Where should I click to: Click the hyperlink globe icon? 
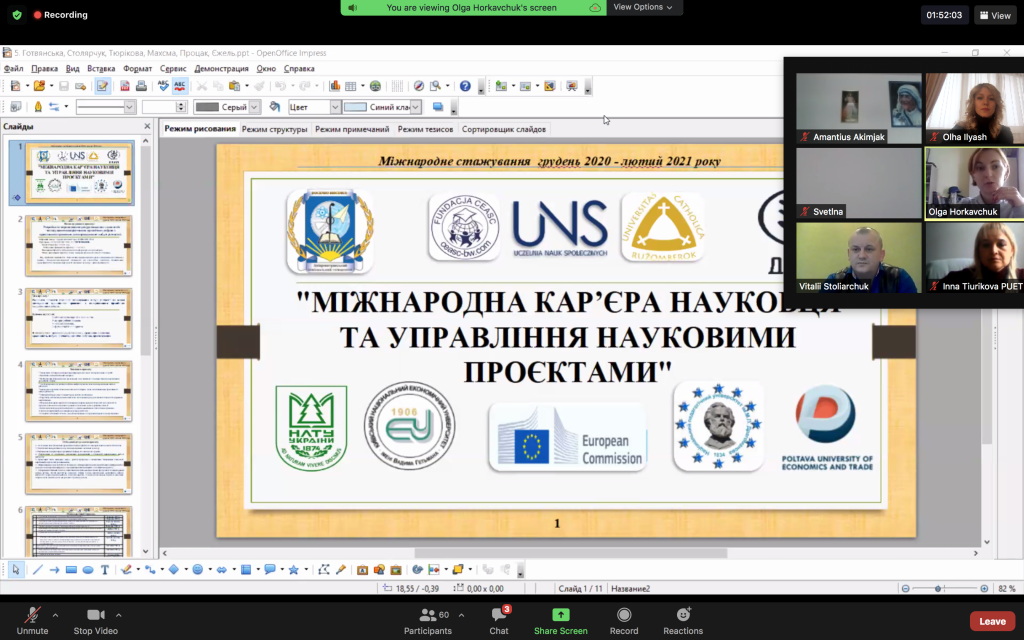tap(375, 86)
